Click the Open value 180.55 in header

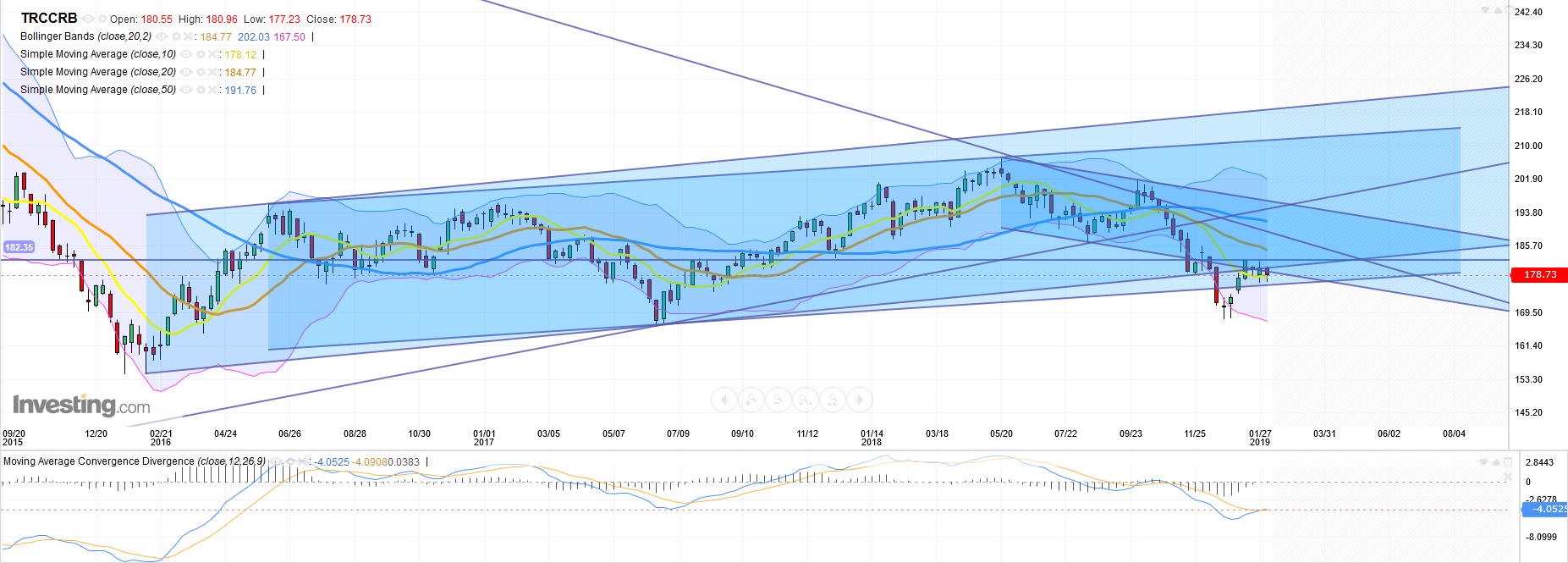[x=157, y=19]
